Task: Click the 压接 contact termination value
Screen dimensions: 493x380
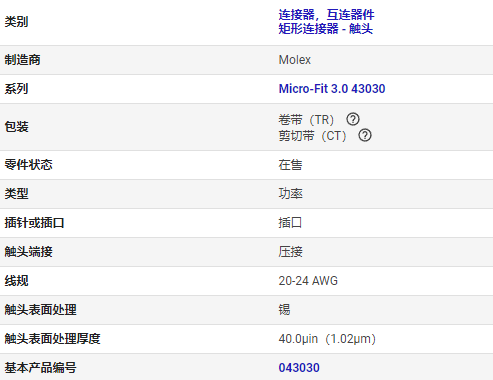Action: (290, 252)
